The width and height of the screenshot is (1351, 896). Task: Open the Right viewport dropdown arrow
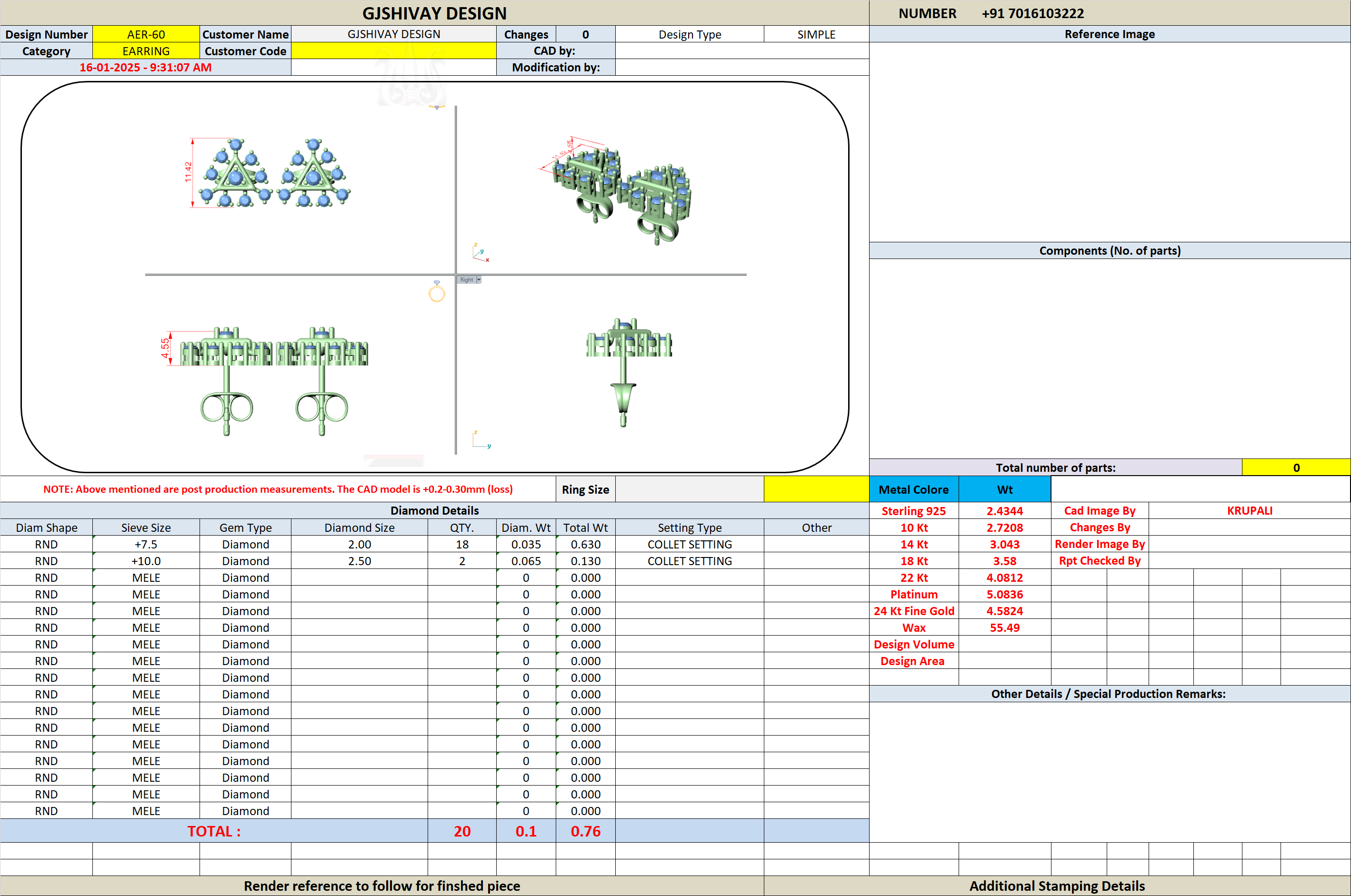click(479, 279)
